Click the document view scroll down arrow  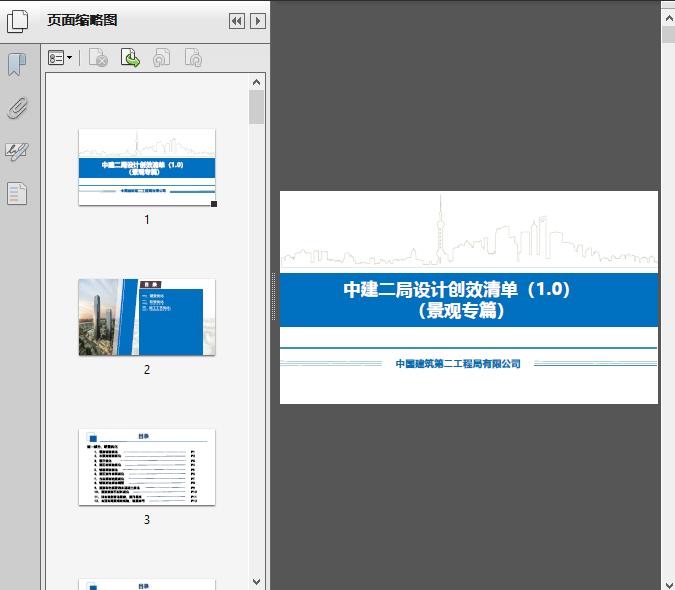point(669,583)
